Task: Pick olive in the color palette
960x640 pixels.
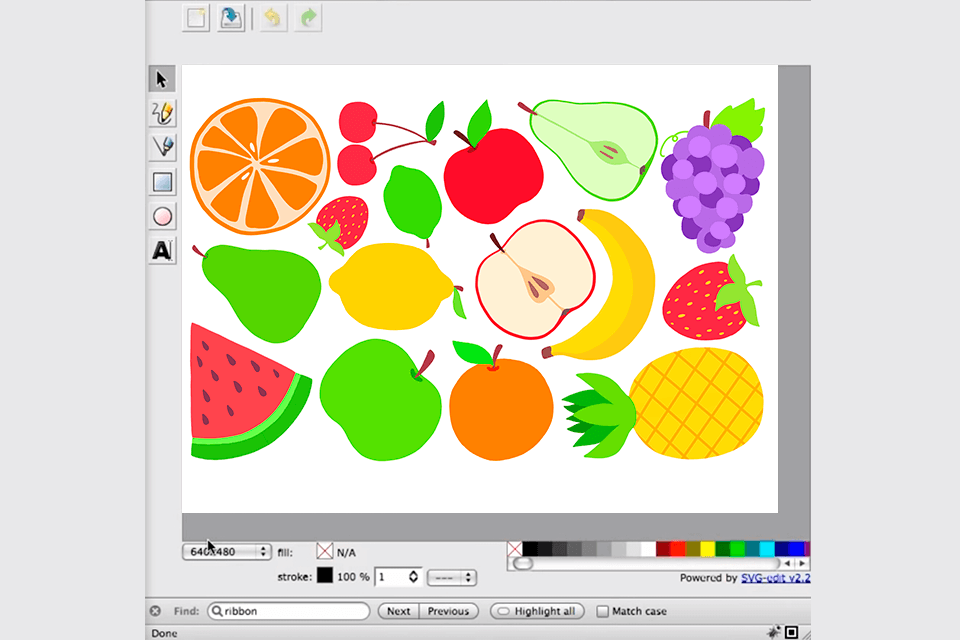Action: (693, 549)
